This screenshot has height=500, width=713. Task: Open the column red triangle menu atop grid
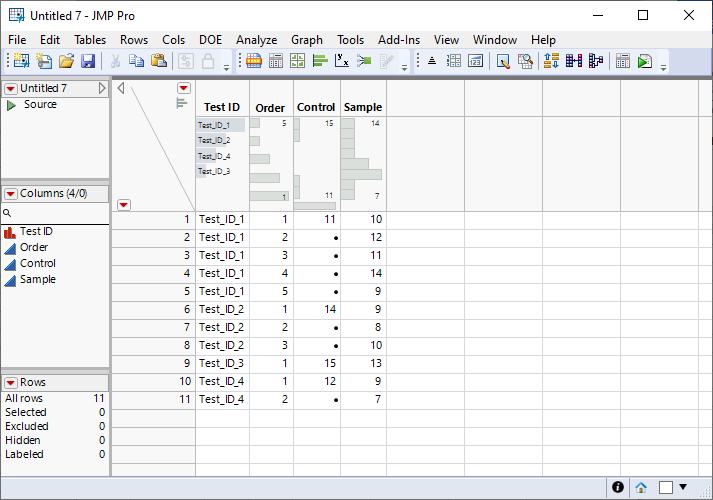tap(184, 88)
